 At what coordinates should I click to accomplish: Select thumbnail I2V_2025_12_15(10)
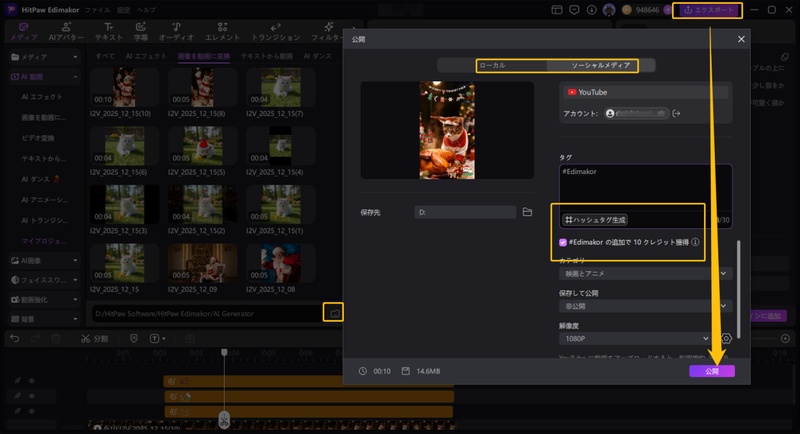pos(124,88)
